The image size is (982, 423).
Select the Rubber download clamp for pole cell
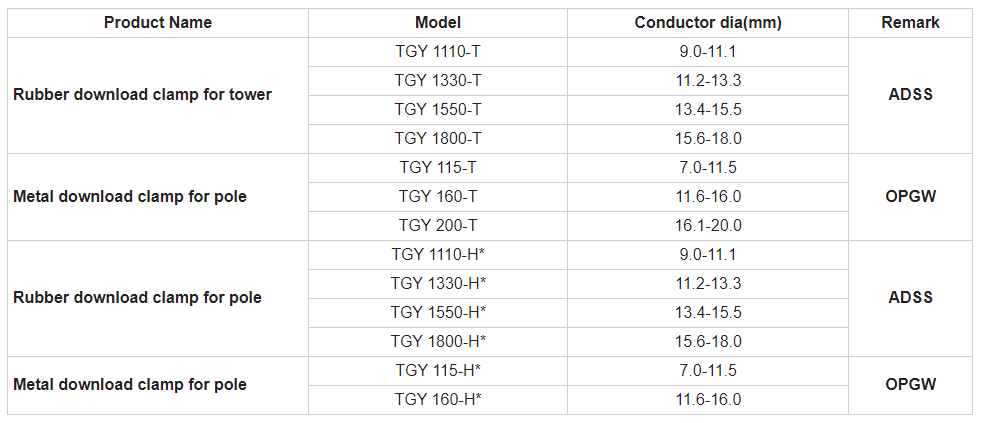[x=137, y=297]
